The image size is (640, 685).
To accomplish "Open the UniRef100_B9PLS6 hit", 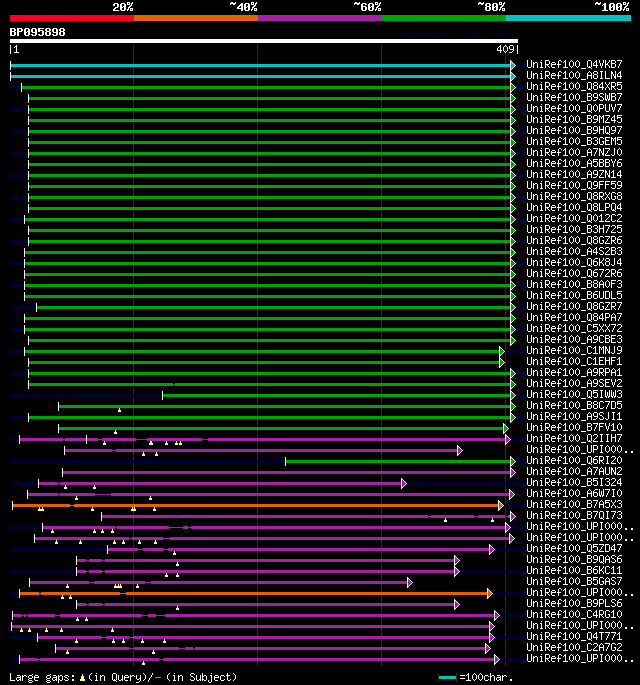I will click(x=574, y=603).
